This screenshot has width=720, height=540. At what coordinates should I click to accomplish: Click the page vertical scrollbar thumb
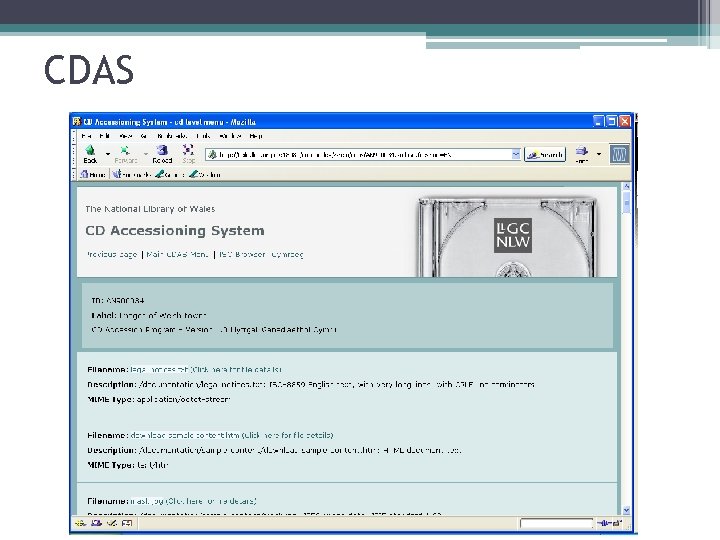click(626, 202)
